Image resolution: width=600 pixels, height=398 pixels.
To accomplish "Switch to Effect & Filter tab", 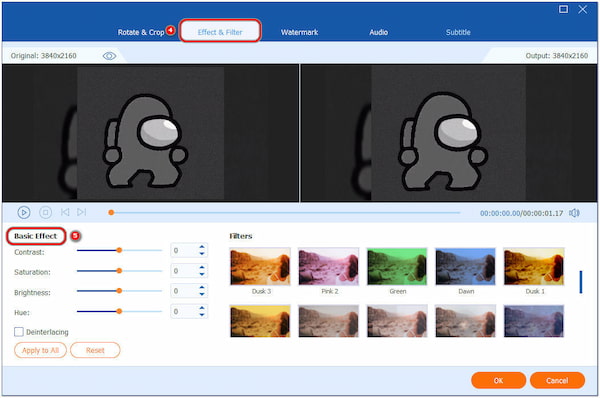I will pyautogui.click(x=220, y=31).
